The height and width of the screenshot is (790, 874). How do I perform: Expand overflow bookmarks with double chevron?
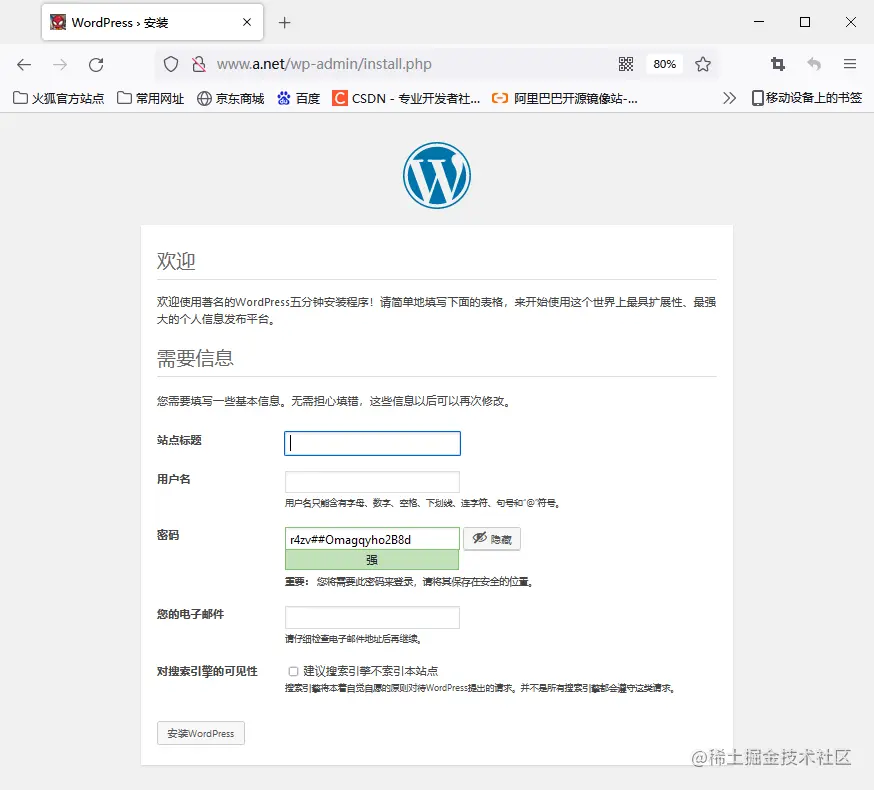pyautogui.click(x=730, y=98)
